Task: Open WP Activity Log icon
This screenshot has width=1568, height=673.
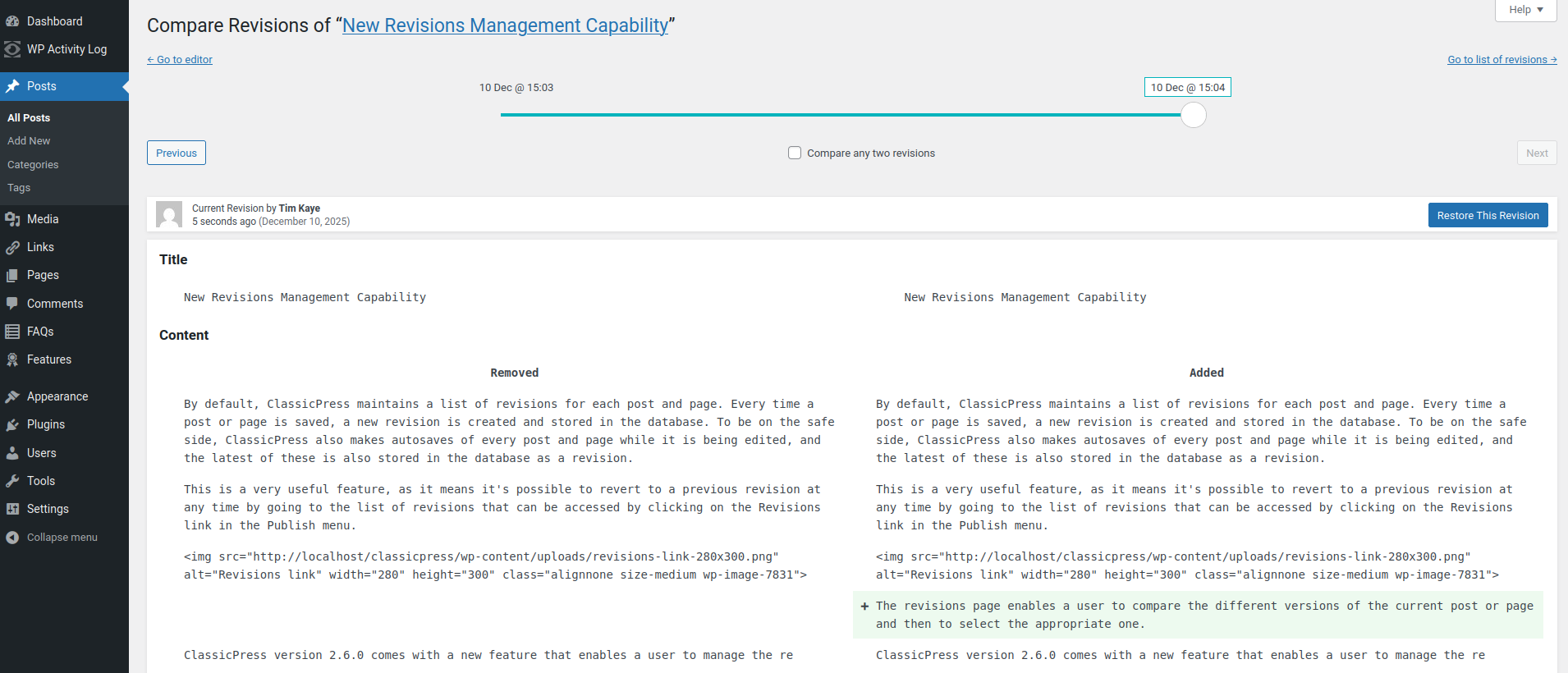Action: [12, 49]
